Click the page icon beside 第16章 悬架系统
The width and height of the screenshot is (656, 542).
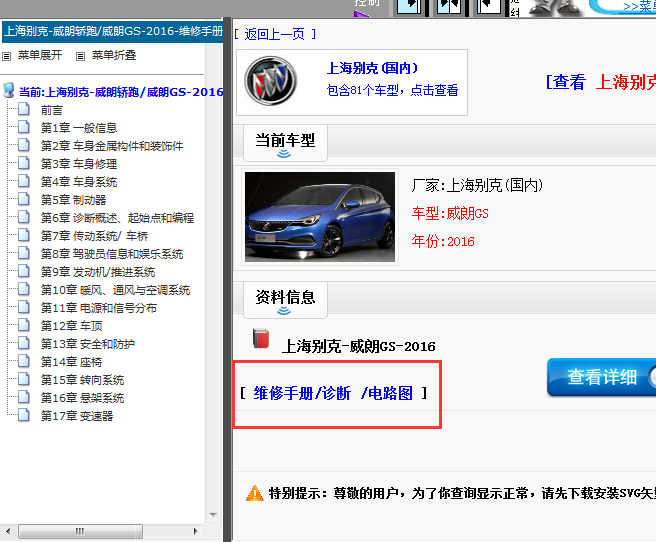24,397
